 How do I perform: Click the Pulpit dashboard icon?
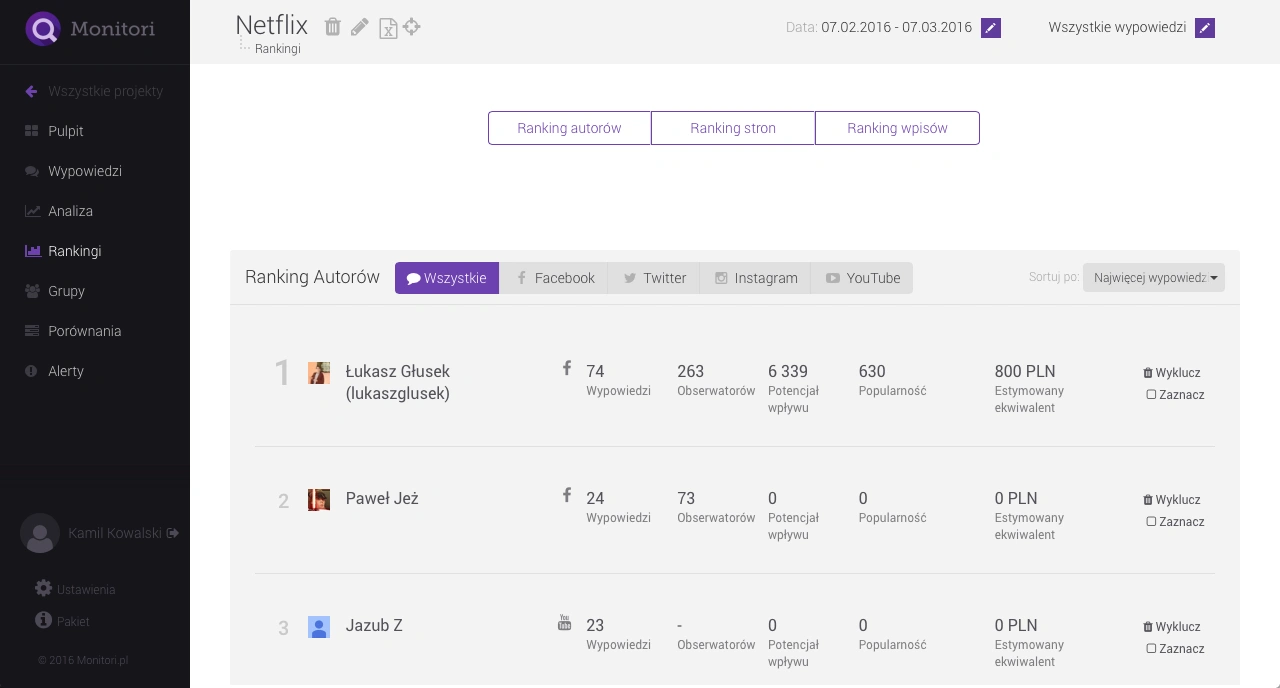(32, 131)
